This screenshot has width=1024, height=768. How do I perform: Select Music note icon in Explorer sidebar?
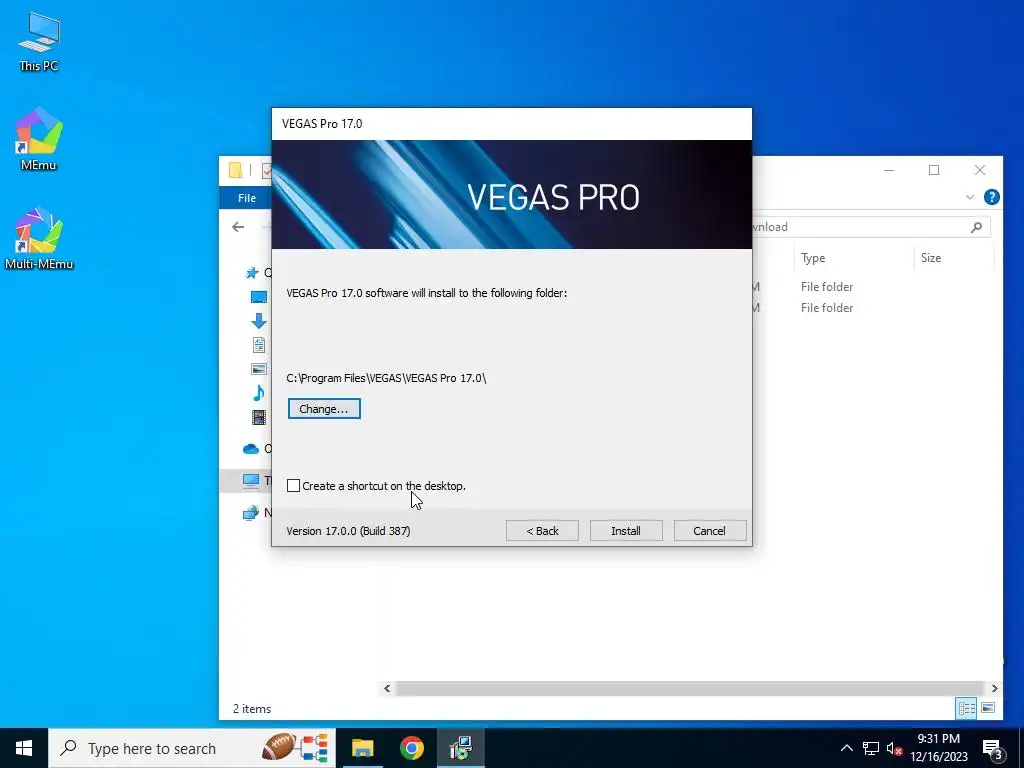(x=259, y=393)
